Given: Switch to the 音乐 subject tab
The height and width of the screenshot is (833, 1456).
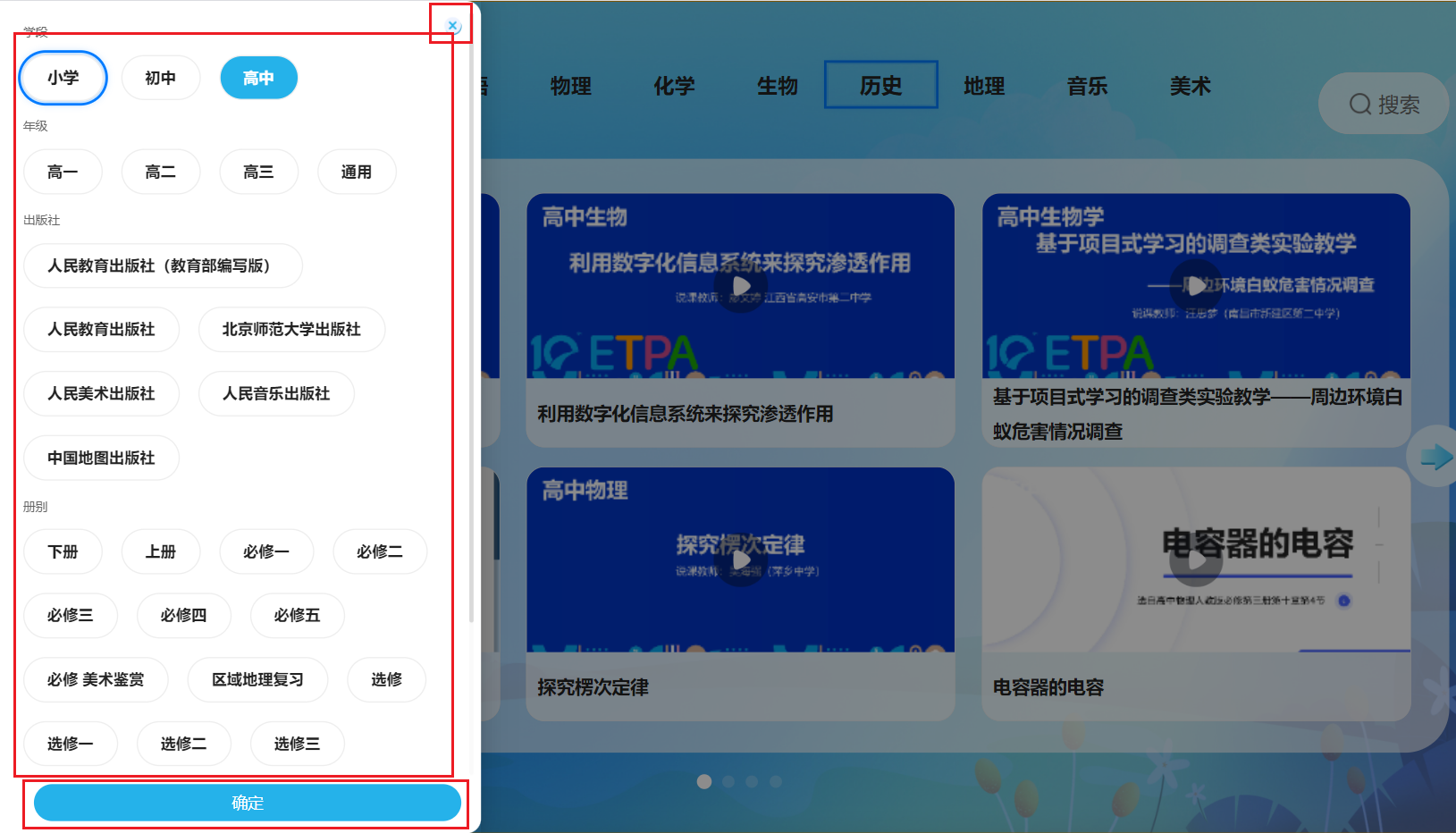Looking at the screenshot, I should [x=1088, y=86].
